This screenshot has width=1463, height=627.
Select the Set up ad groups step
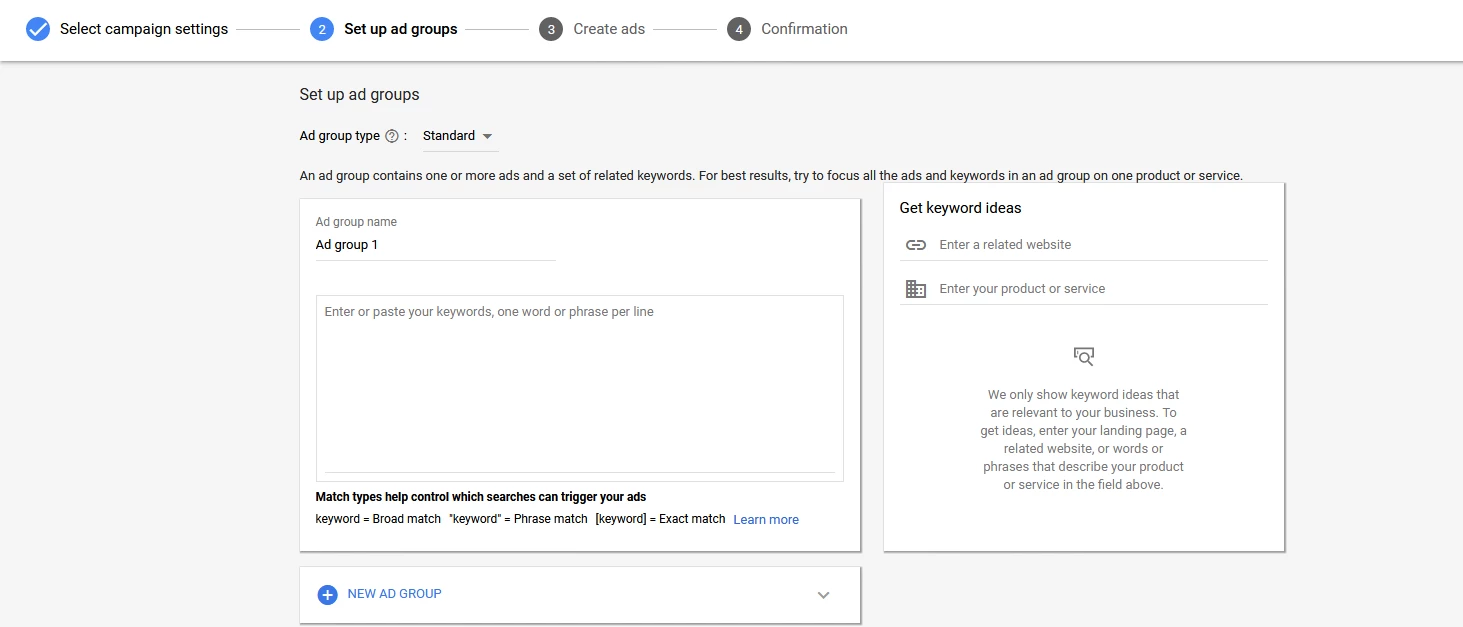[x=401, y=29]
